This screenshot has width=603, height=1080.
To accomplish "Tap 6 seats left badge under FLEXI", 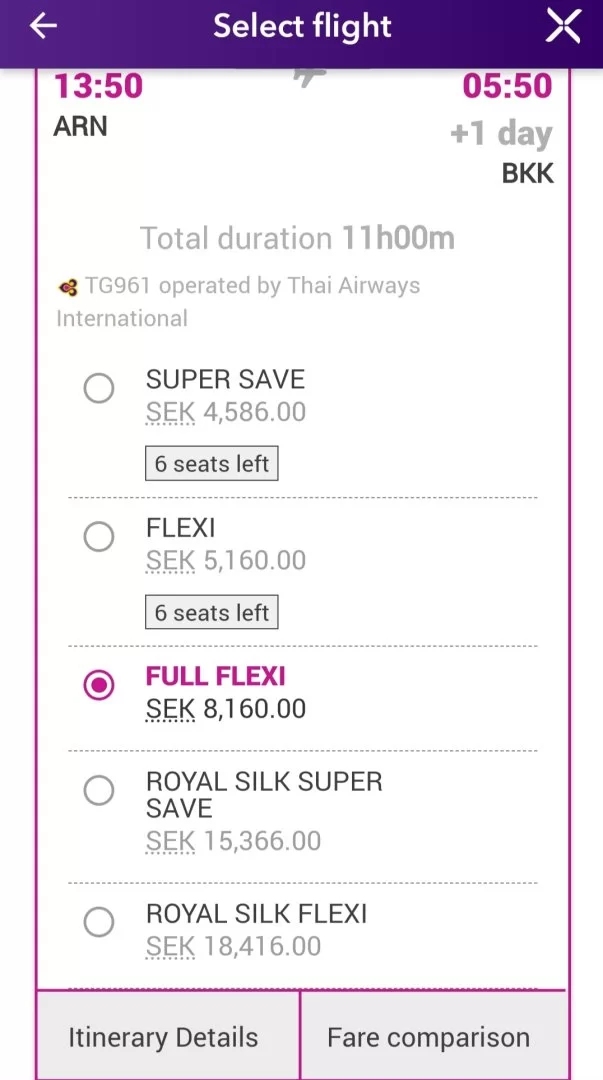I will coord(212,612).
